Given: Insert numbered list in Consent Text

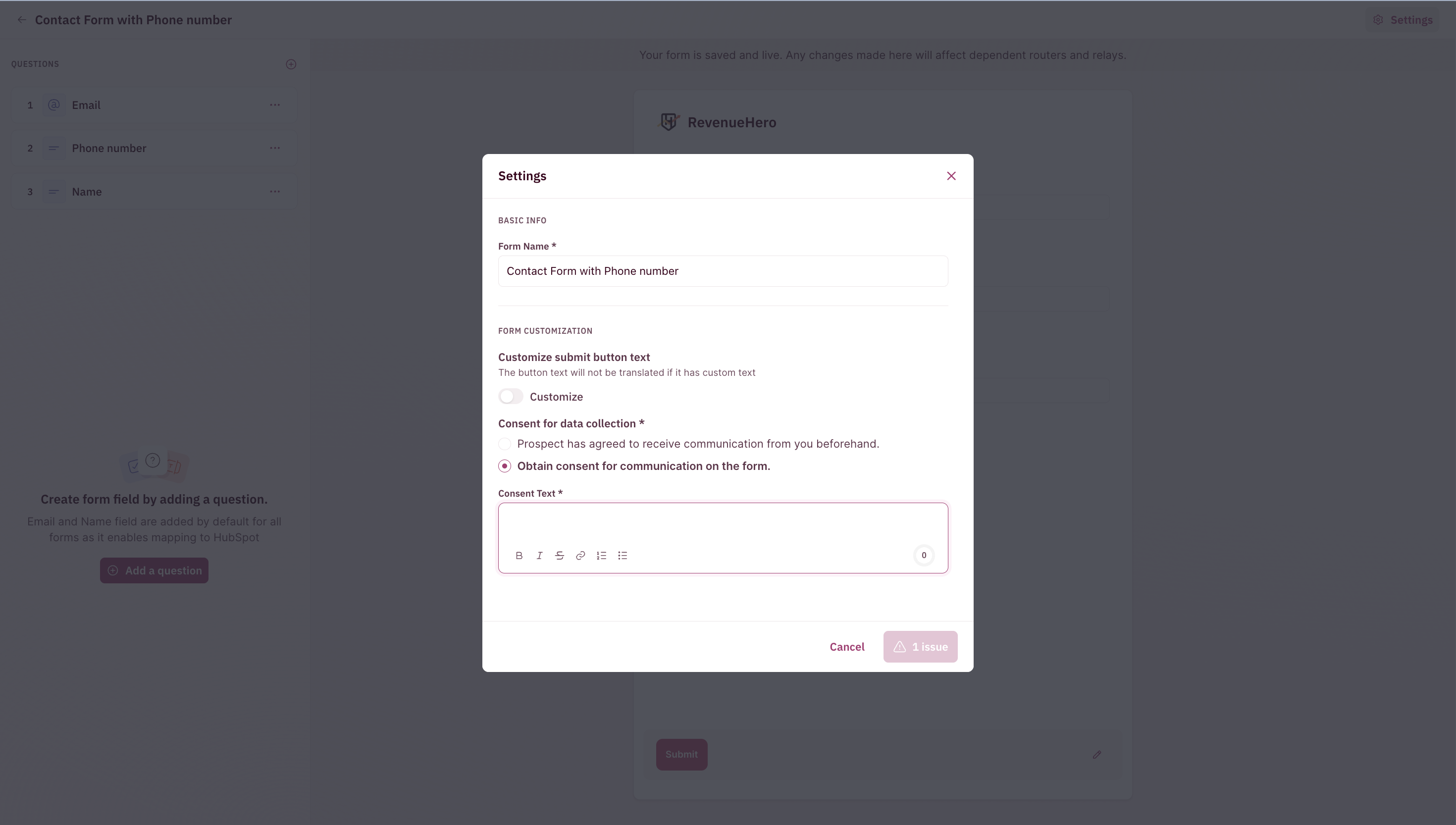Looking at the screenshot, I should click(x=602, y=555).
